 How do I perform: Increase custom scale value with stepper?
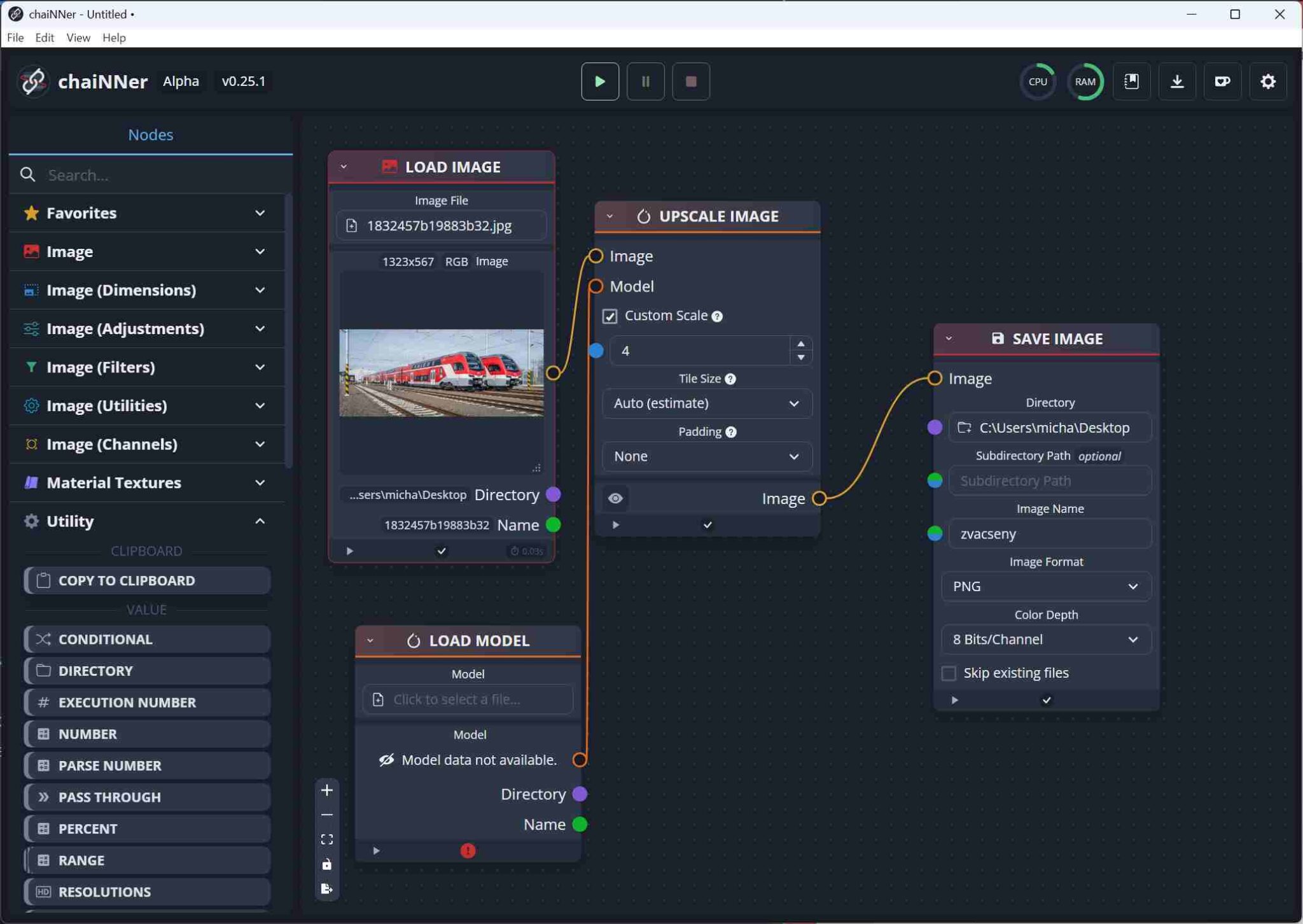(800, 344)
